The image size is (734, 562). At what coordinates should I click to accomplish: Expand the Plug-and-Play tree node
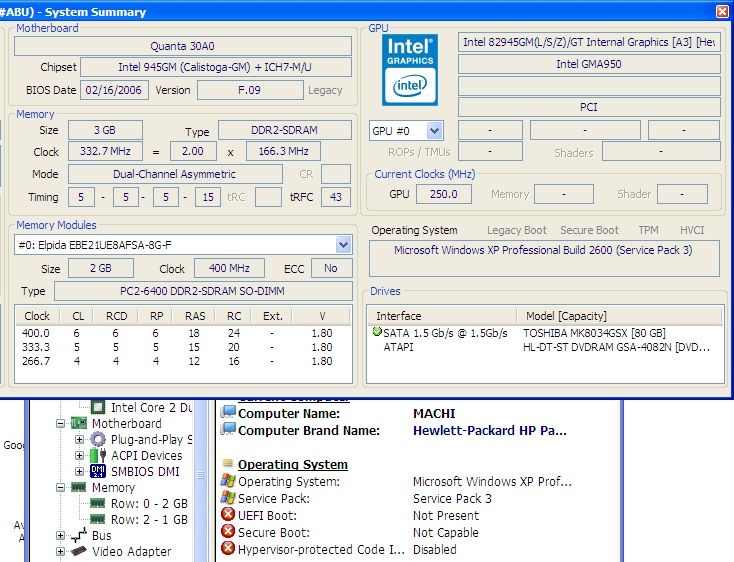[80, 439]
